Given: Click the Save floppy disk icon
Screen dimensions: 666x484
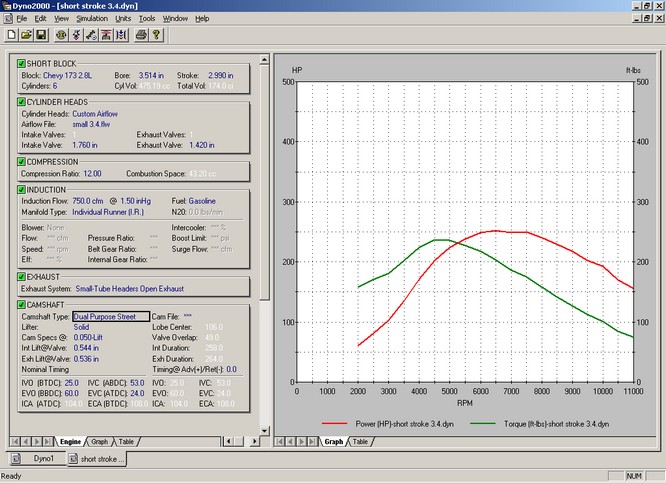Looking at the screenshot, I should pyautogui.click(x=41, y=35).
